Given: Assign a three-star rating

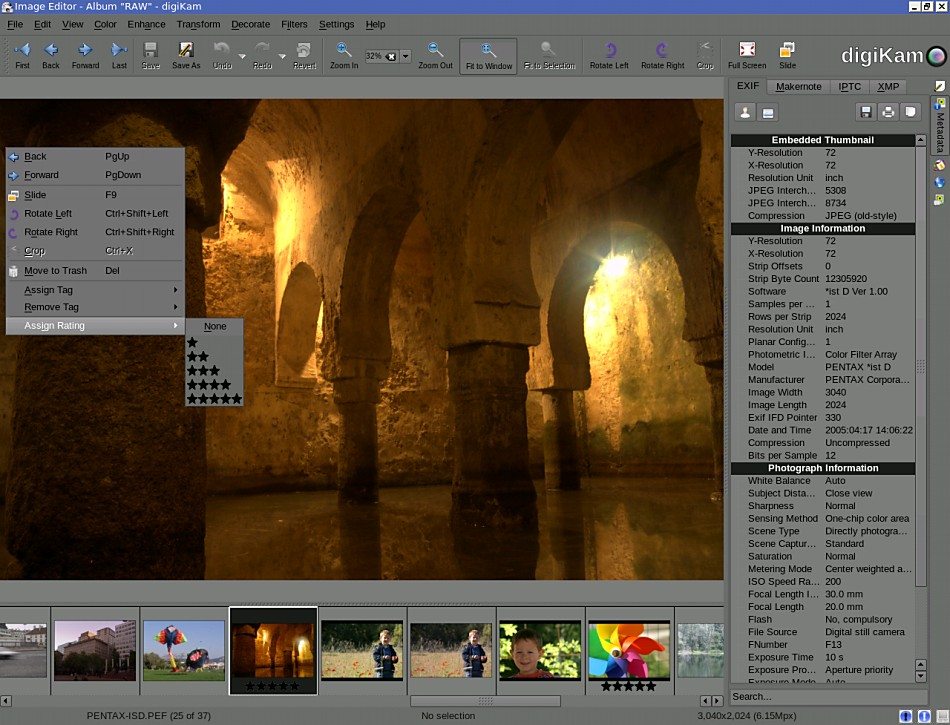Looking at the screenshot, I should (x=203, y=370).
